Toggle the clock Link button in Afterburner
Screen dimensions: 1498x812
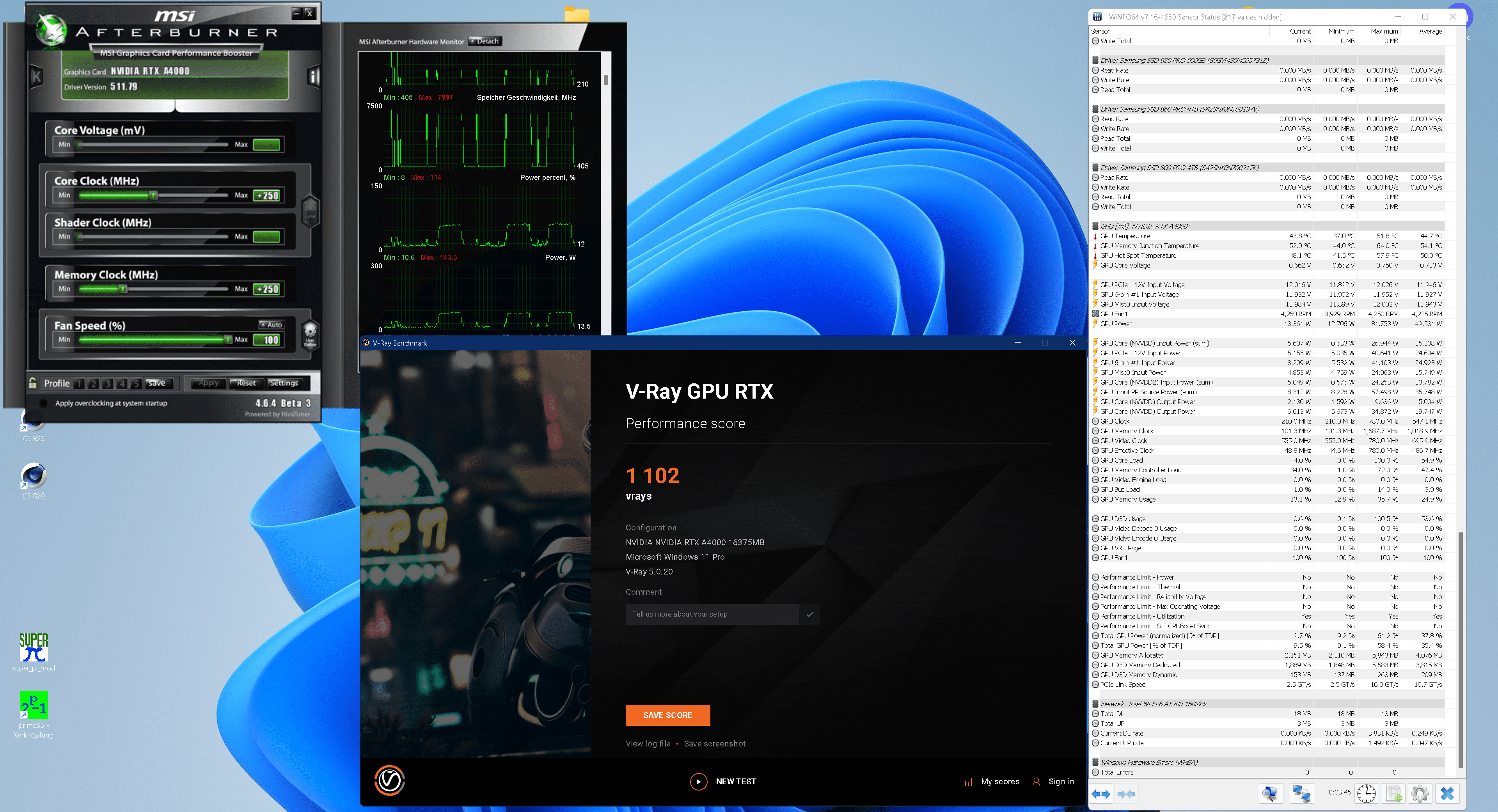point(310,211)
